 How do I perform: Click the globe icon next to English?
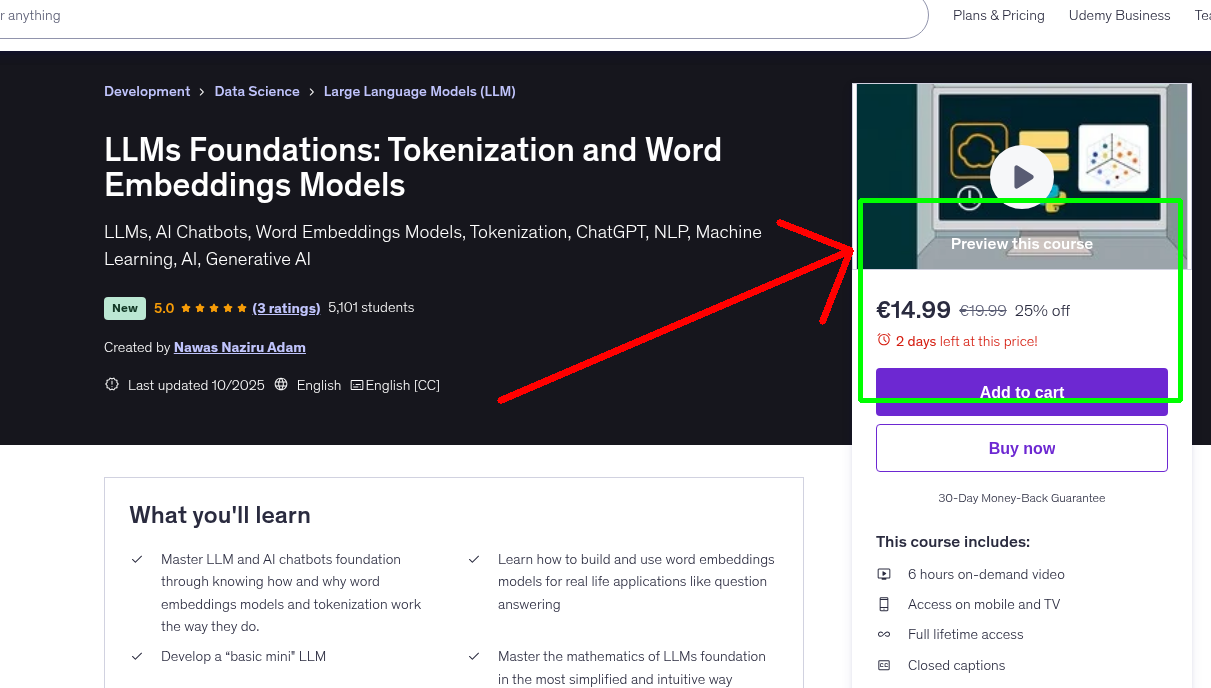[281, 384]
